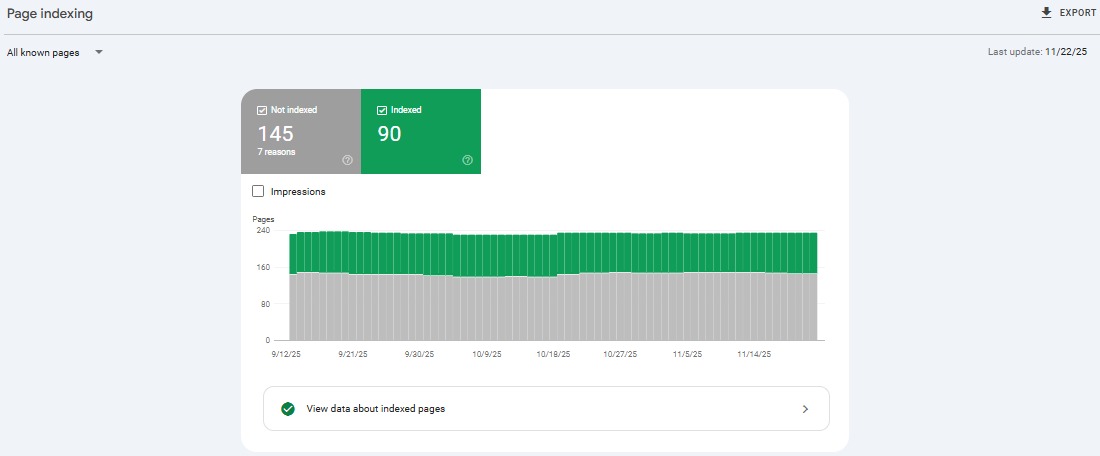Viewport: 1100px width, 456px height.
Task: Uncheck the Indexed checkbox
Action: click(x=382, y=110)
